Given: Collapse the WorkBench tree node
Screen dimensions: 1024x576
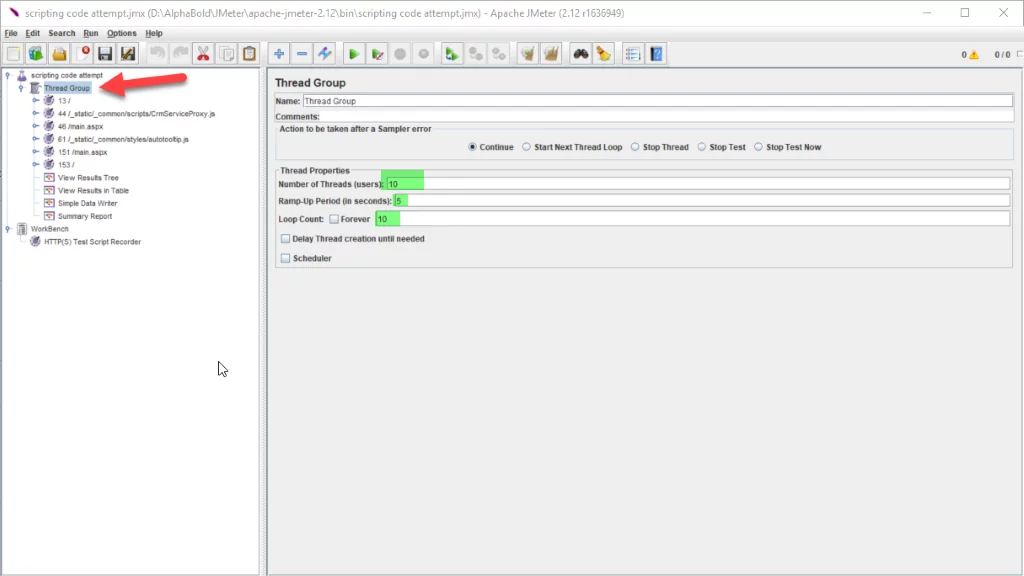Looking at the screenshot, I should click(x=8, y=229).
